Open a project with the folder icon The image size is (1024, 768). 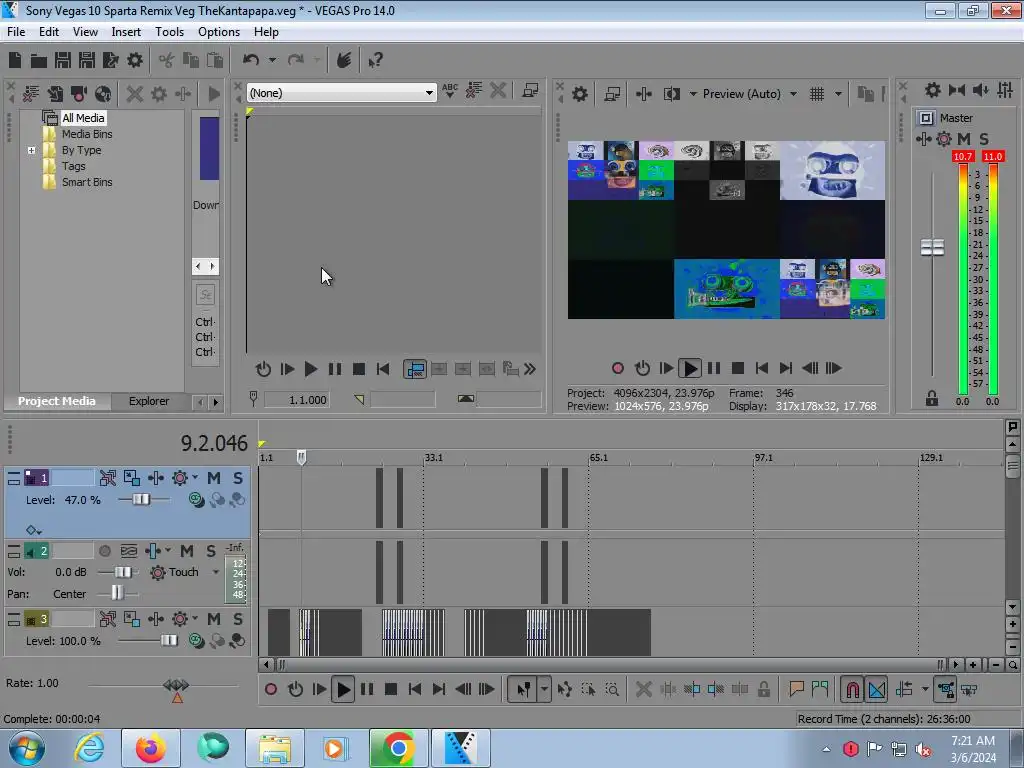coord(39,61)
